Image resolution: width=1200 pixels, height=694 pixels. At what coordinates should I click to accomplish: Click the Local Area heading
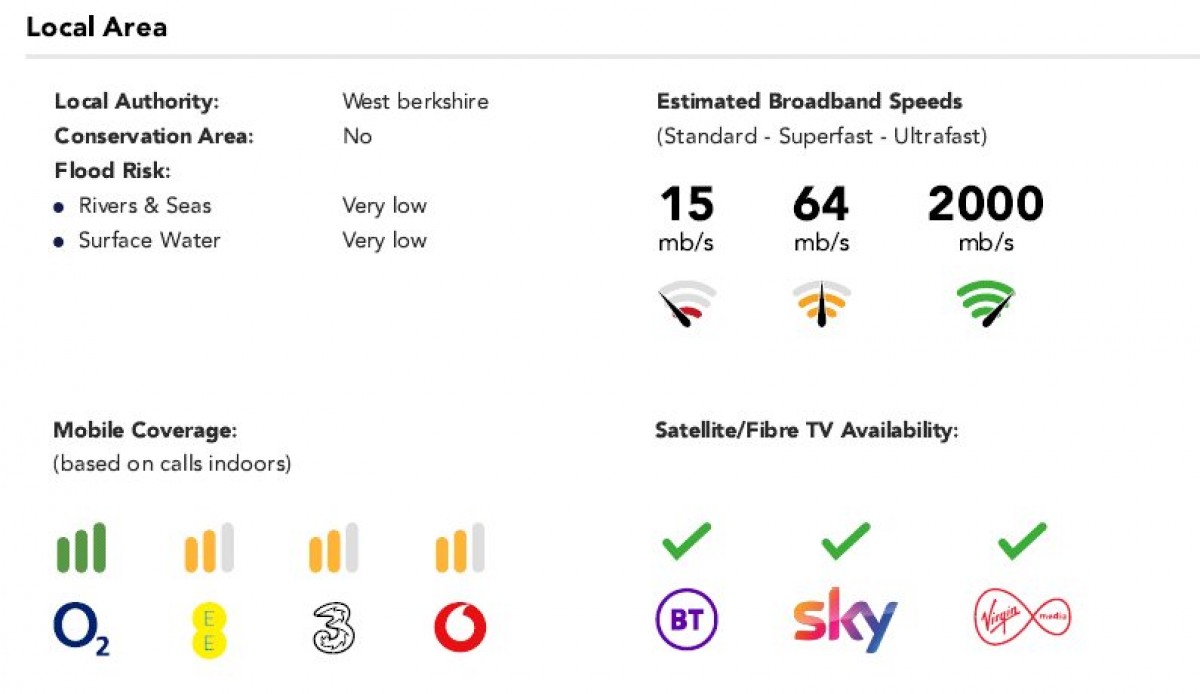tap(96, 27)
